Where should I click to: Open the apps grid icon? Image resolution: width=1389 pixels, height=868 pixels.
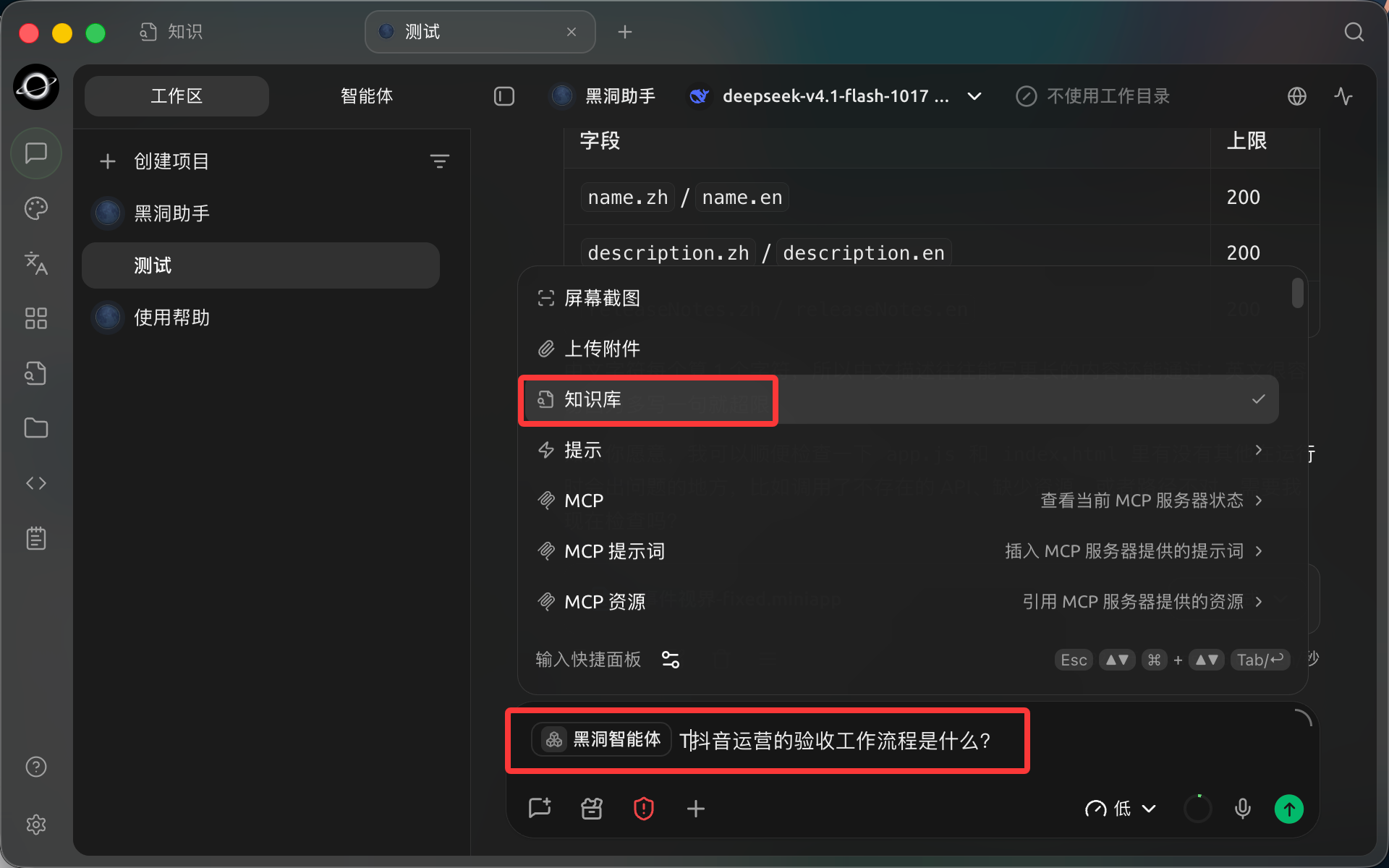click(x=35, y=318)
